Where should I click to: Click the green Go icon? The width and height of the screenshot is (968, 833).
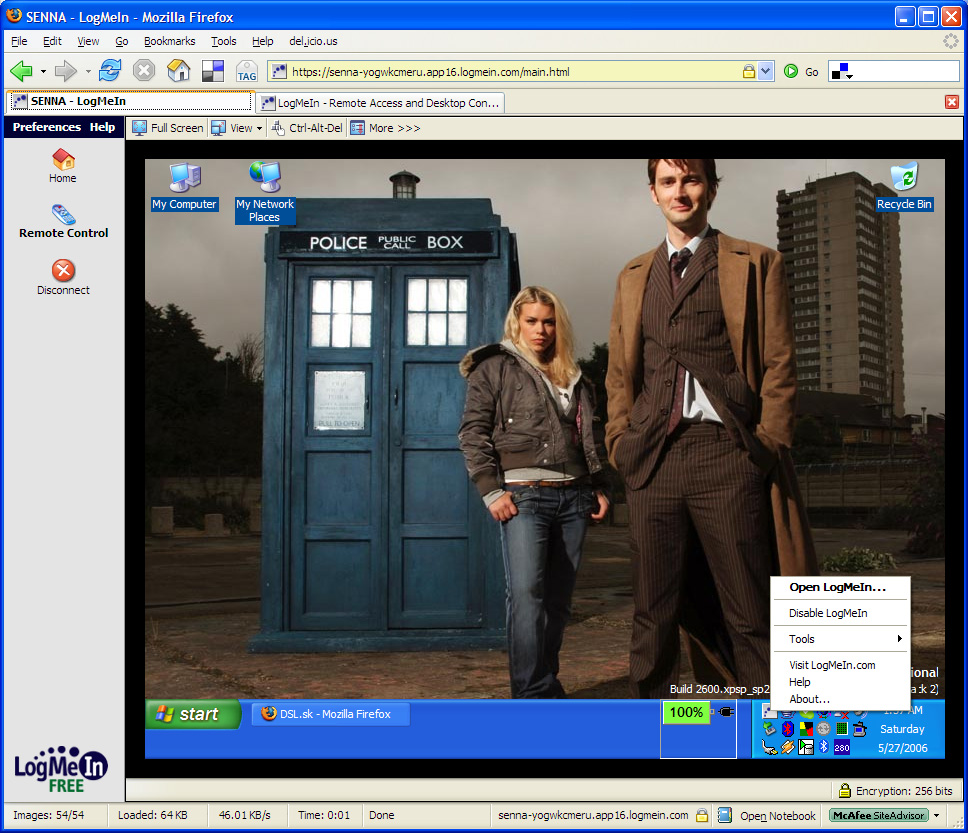[791, 71]
